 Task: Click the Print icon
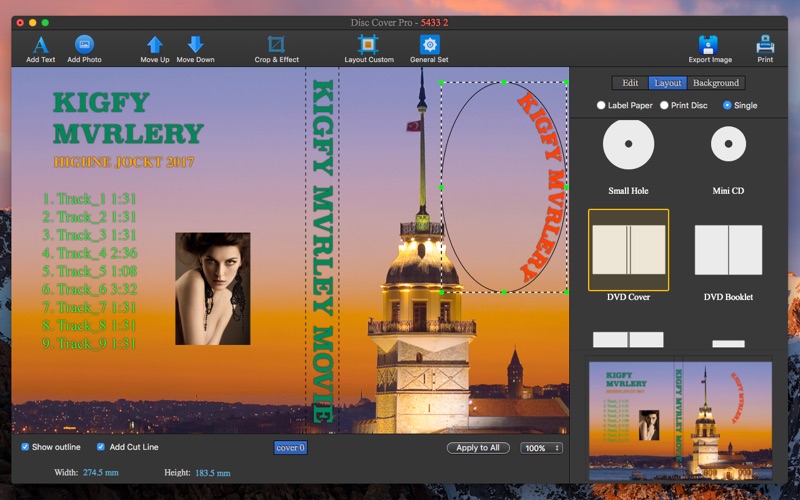tap(765, 45)
